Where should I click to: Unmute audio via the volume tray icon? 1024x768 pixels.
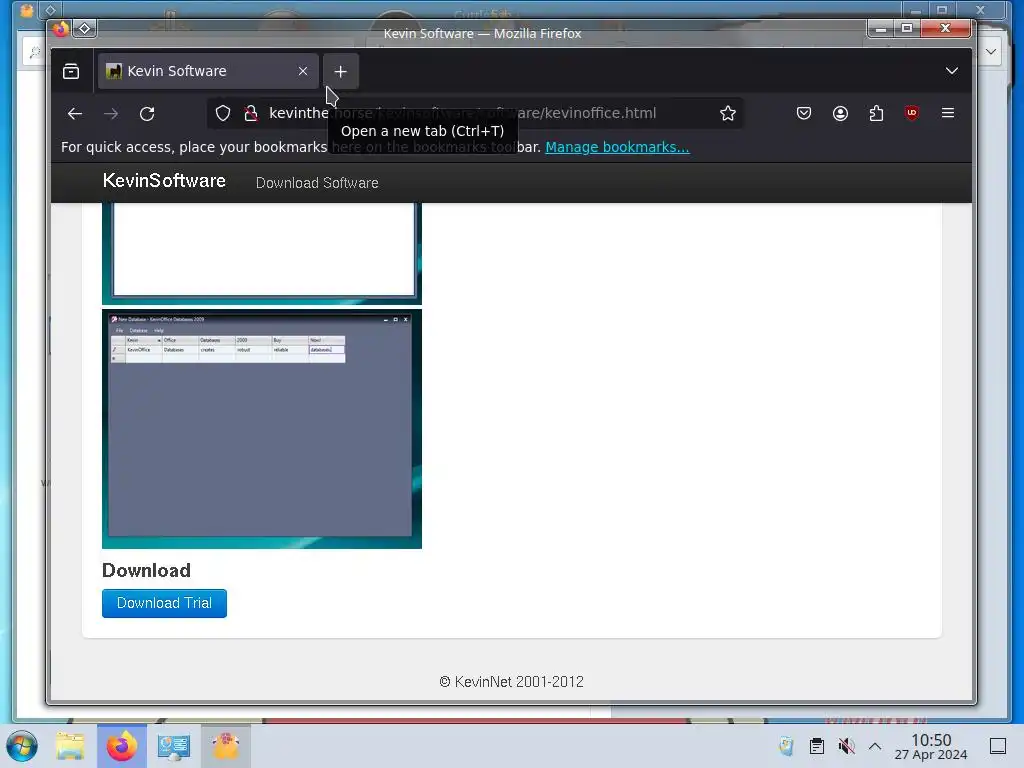(x=846, y=746)
